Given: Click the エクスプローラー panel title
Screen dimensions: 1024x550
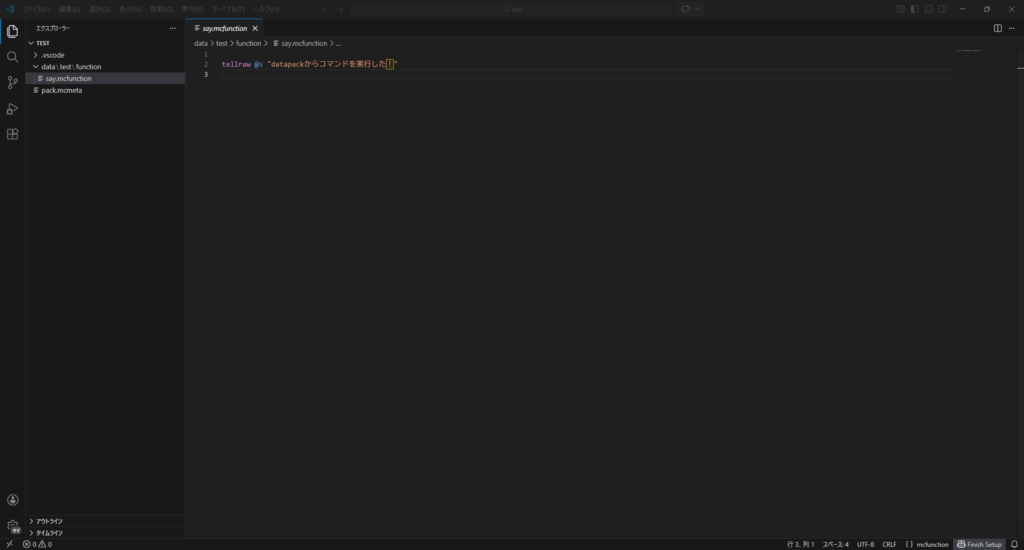Looking at the screenshot, I should point(52,28).
